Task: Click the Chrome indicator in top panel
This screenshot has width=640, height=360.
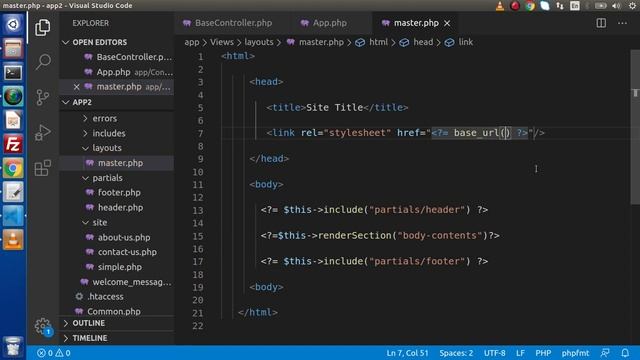Action: (x=530, y=6)
